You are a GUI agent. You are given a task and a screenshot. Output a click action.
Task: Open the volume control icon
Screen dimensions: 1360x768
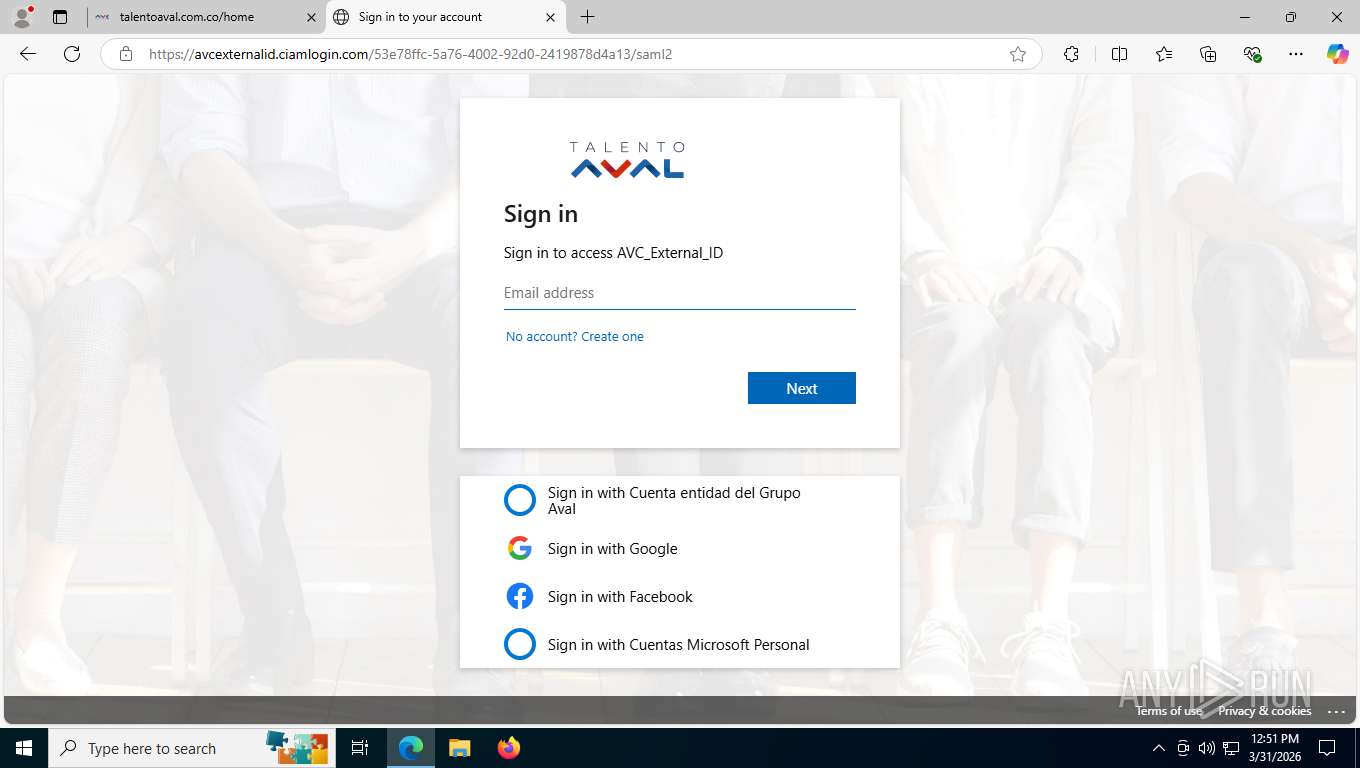click(x=1207, y=748)
